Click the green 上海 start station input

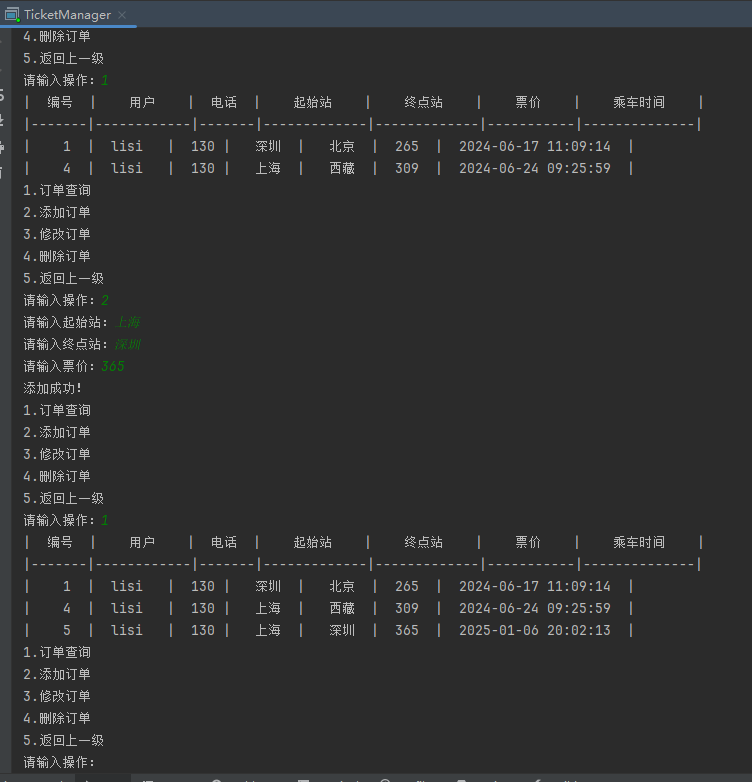click(x=127, y=322)
